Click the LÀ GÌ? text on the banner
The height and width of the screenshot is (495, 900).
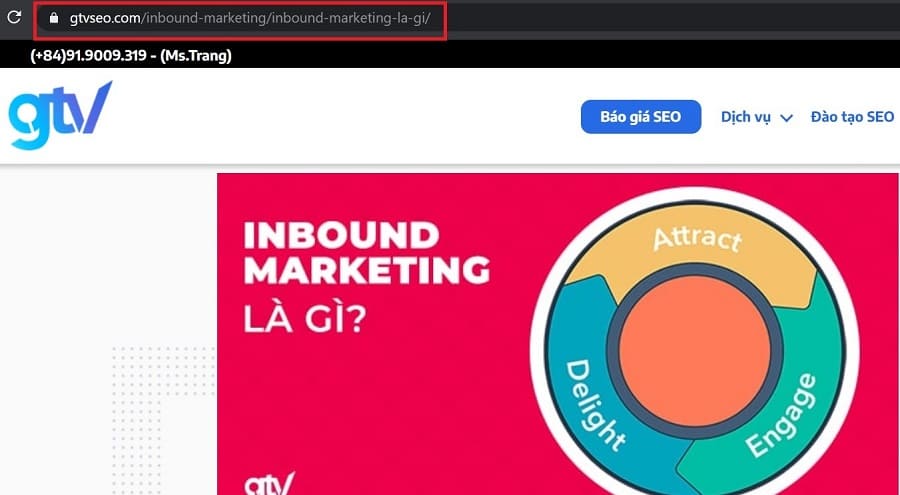click(x=304, y=320)
